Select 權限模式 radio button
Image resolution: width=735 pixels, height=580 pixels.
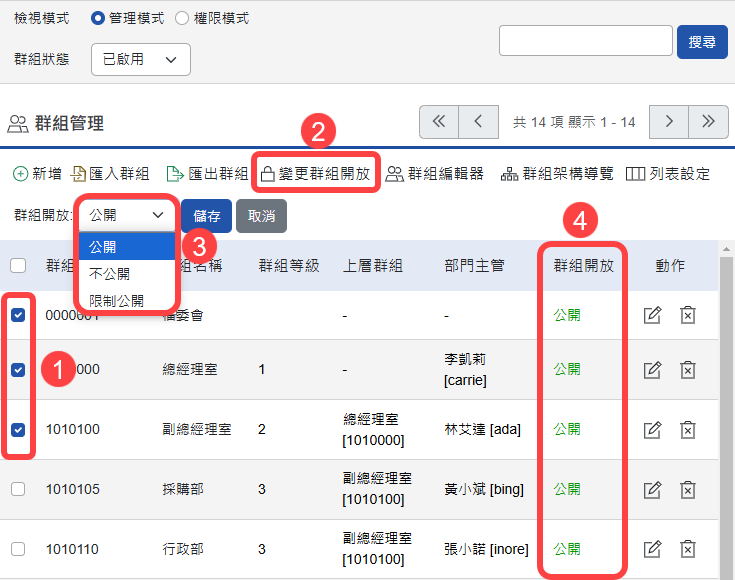[x=181, y=19]
